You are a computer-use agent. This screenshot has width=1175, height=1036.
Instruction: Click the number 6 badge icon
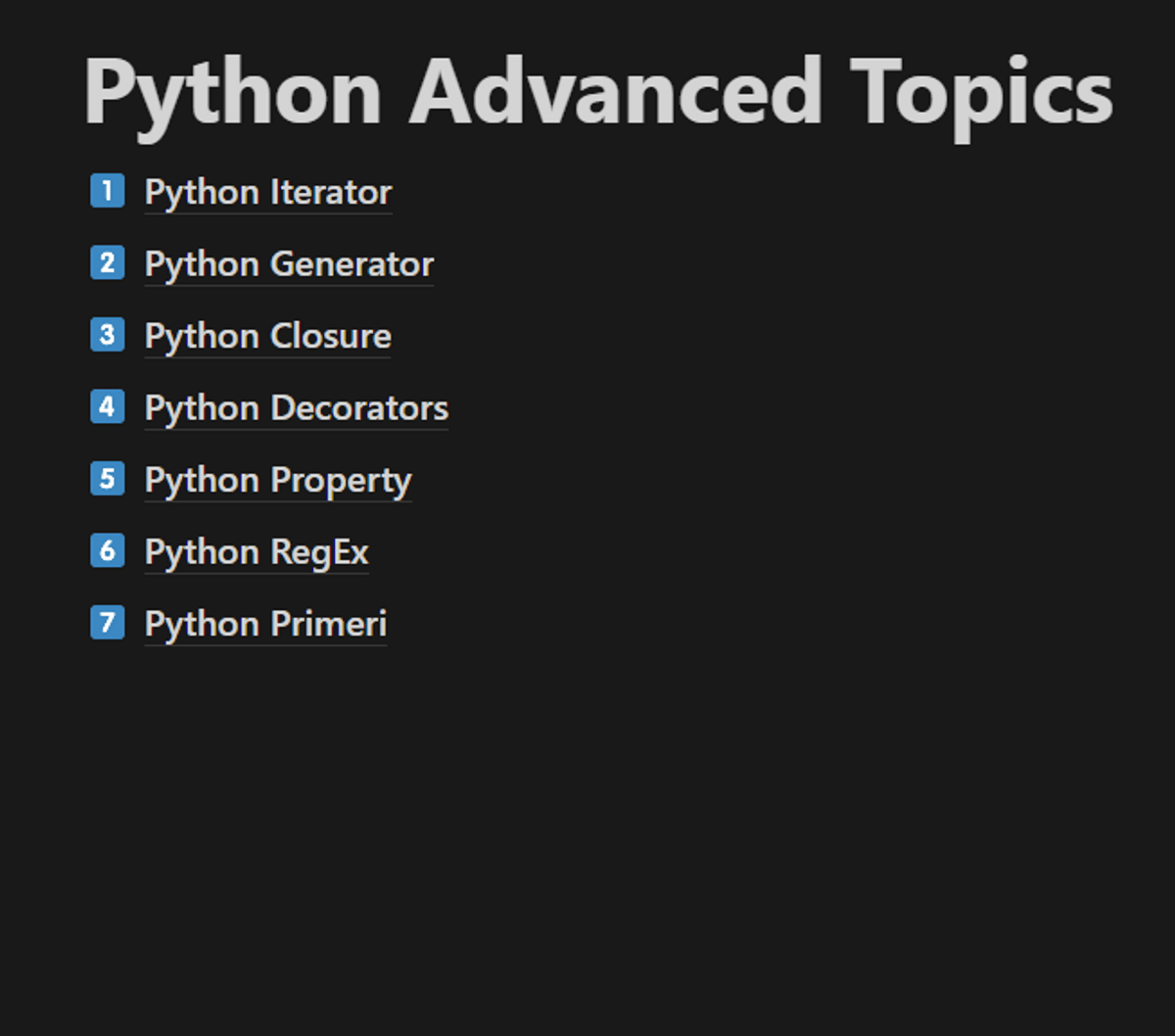(x=108, y=551)
